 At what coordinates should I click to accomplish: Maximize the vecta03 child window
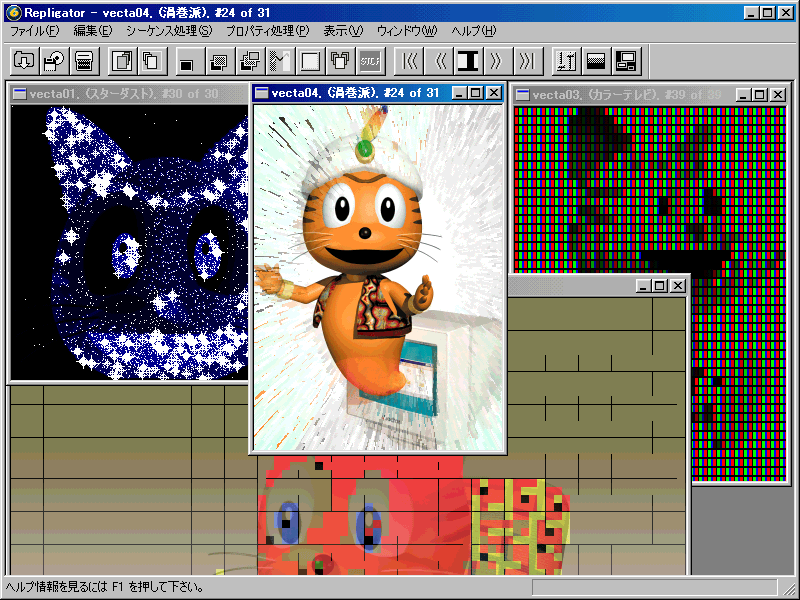(x=760, y=95)
